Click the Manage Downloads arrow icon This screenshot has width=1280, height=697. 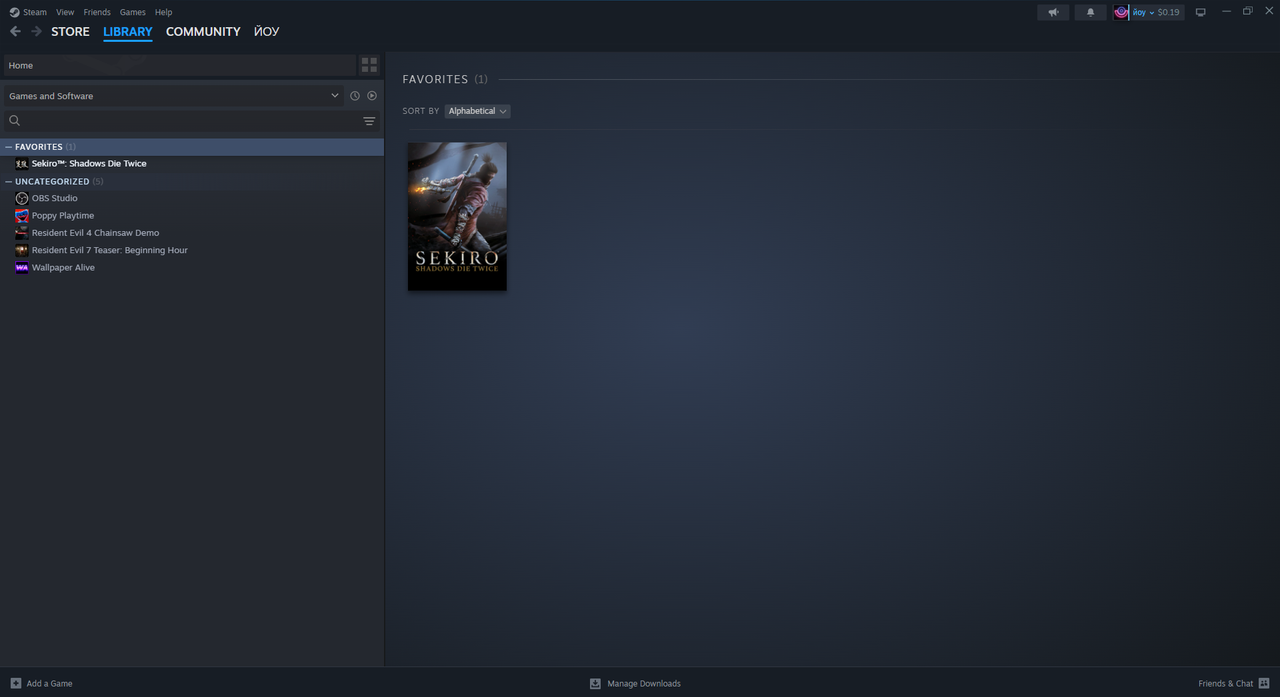(x=595, y=683)
